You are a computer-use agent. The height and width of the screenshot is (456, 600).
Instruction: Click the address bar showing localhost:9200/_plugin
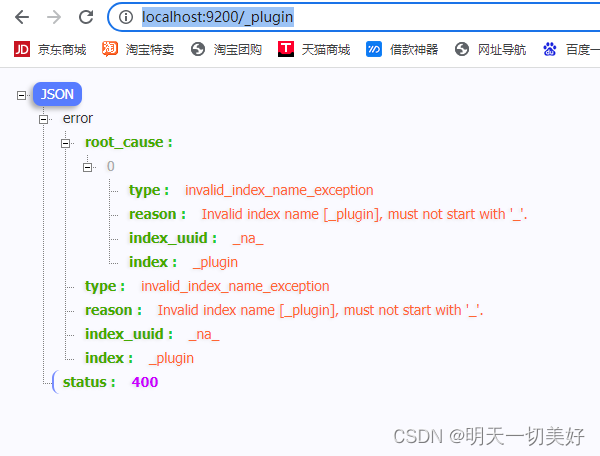pyautogui.click(x=354, y=17)
